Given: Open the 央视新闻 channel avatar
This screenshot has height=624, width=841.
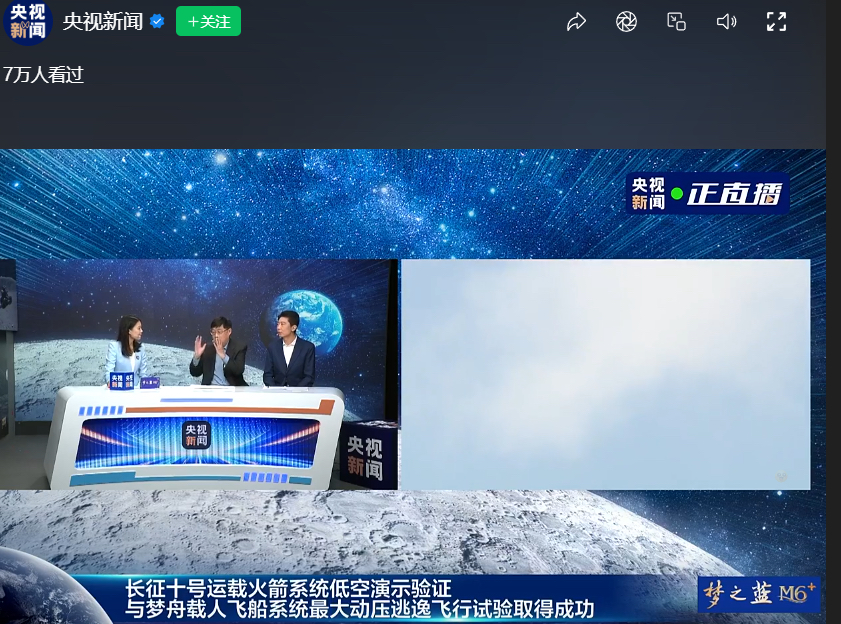Looking at the screenshot, I should pyautogui.click(x=27, y=22).
